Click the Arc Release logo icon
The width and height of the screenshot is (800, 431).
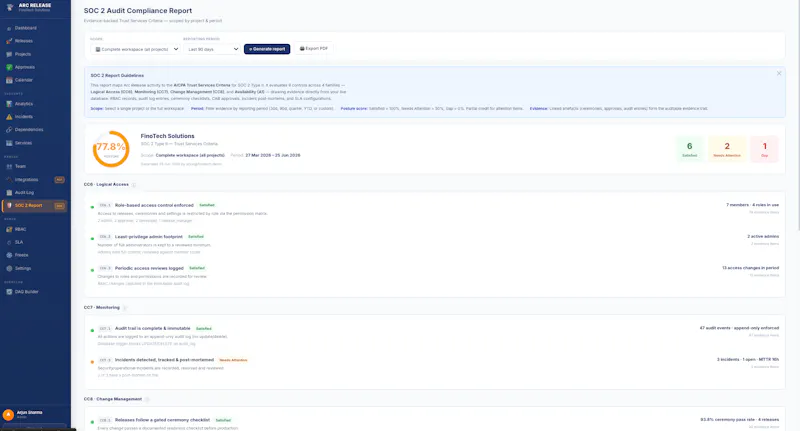point(10,7)
